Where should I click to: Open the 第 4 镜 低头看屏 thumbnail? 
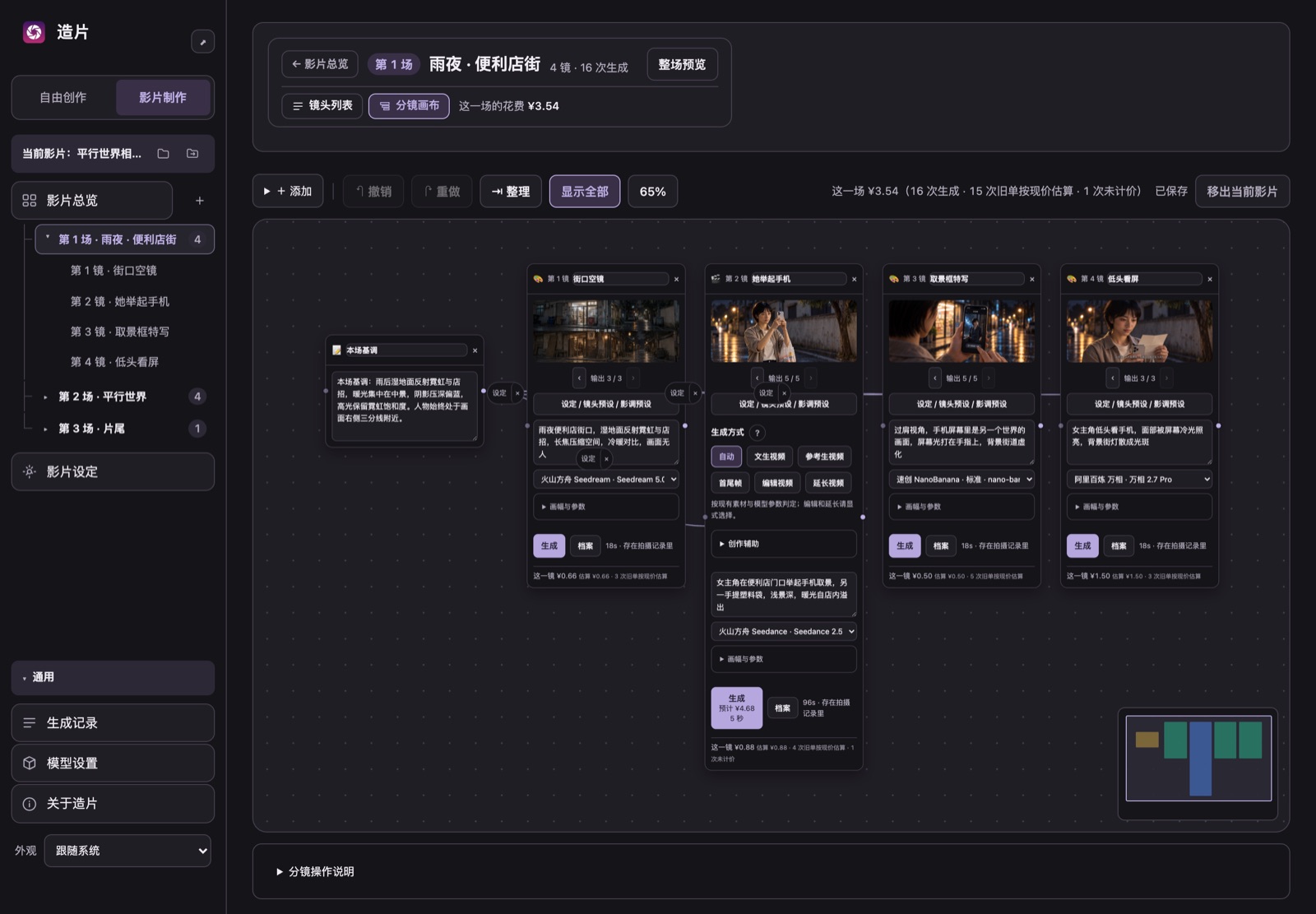(1139, 331)
